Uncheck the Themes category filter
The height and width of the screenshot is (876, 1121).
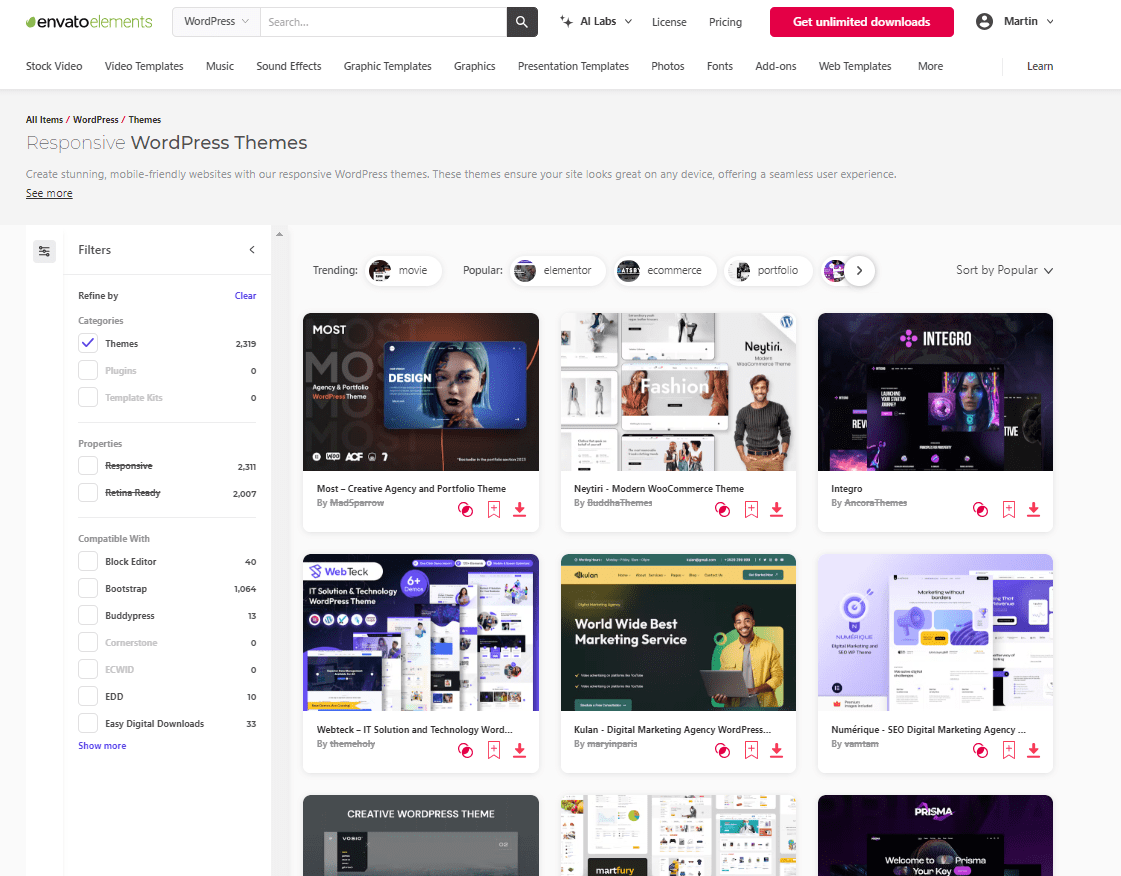[86, 343]
